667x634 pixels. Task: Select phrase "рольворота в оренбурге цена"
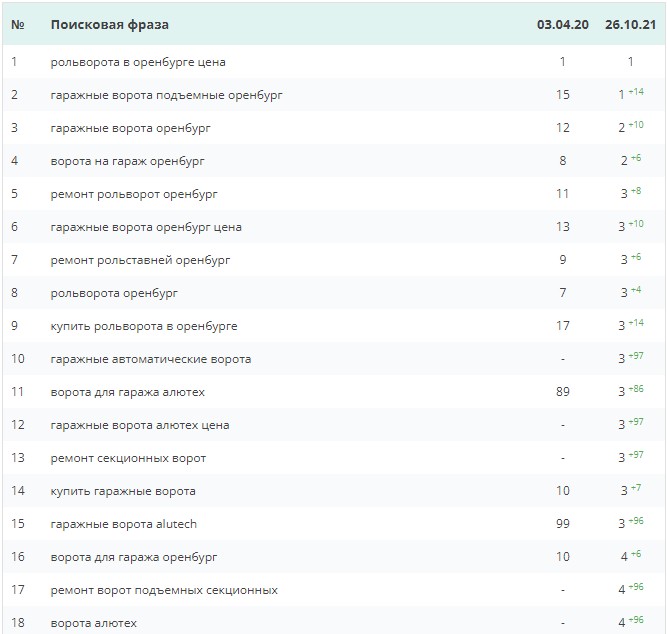[138, 62]
